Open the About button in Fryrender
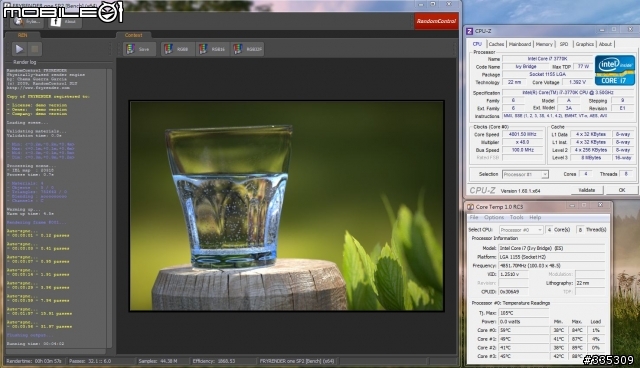Viewport: 640px width, 368px height. [65, 22]
